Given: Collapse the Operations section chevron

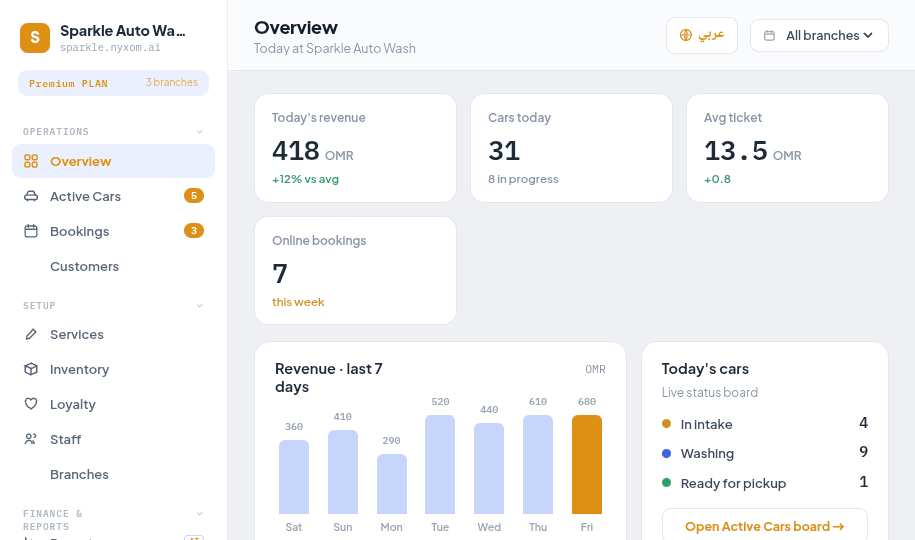Looking at the screenshot, I should point(200,132).
